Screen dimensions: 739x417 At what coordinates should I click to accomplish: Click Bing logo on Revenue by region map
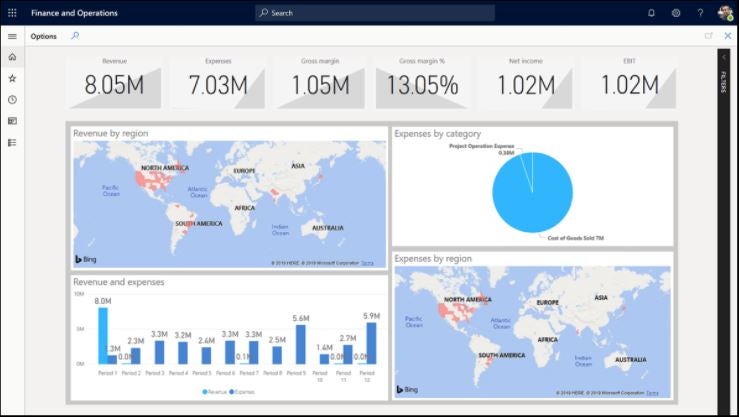pyautogui.click(x=86, y=259)
